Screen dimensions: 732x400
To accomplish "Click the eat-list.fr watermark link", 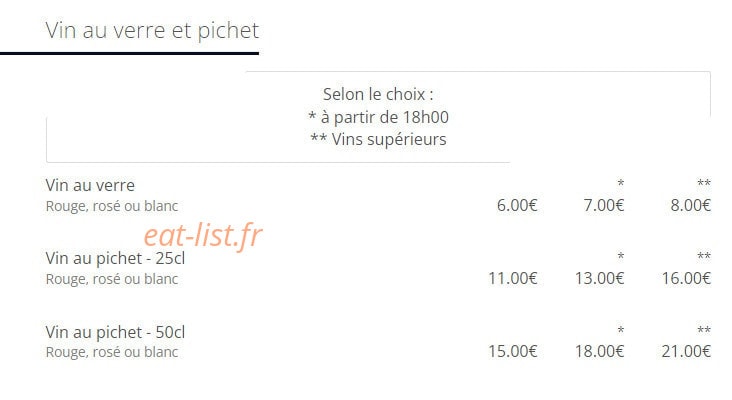I will click(x=203, y=235).
